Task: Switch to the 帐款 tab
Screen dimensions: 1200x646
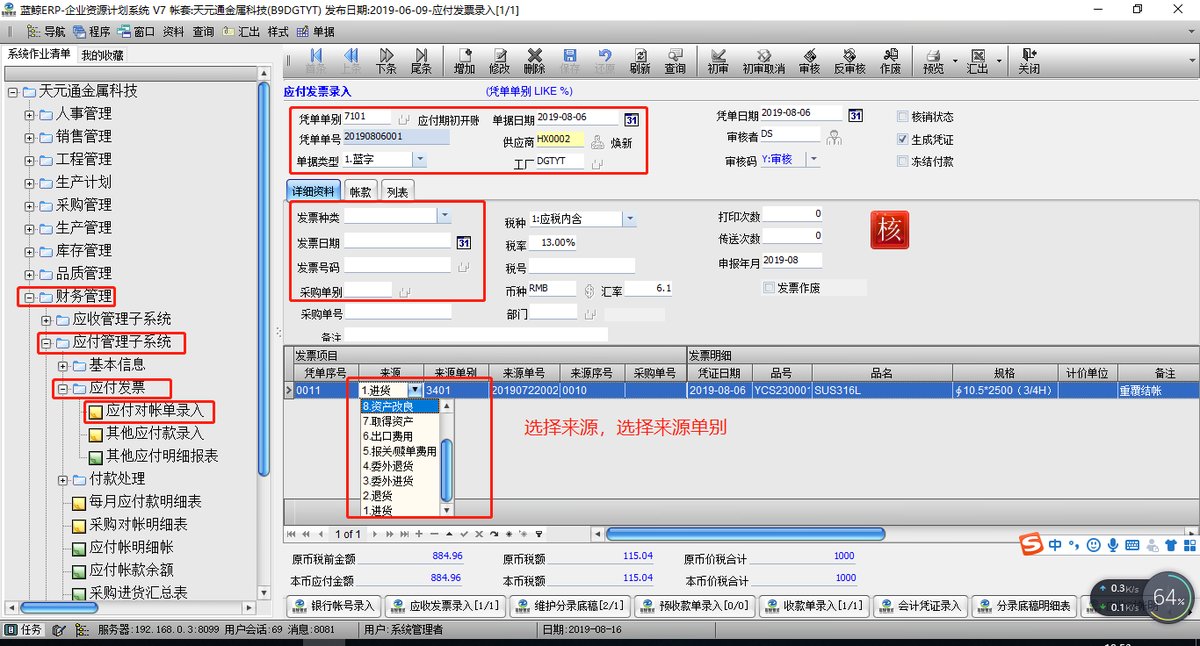Action: click(x=361, y=192)
